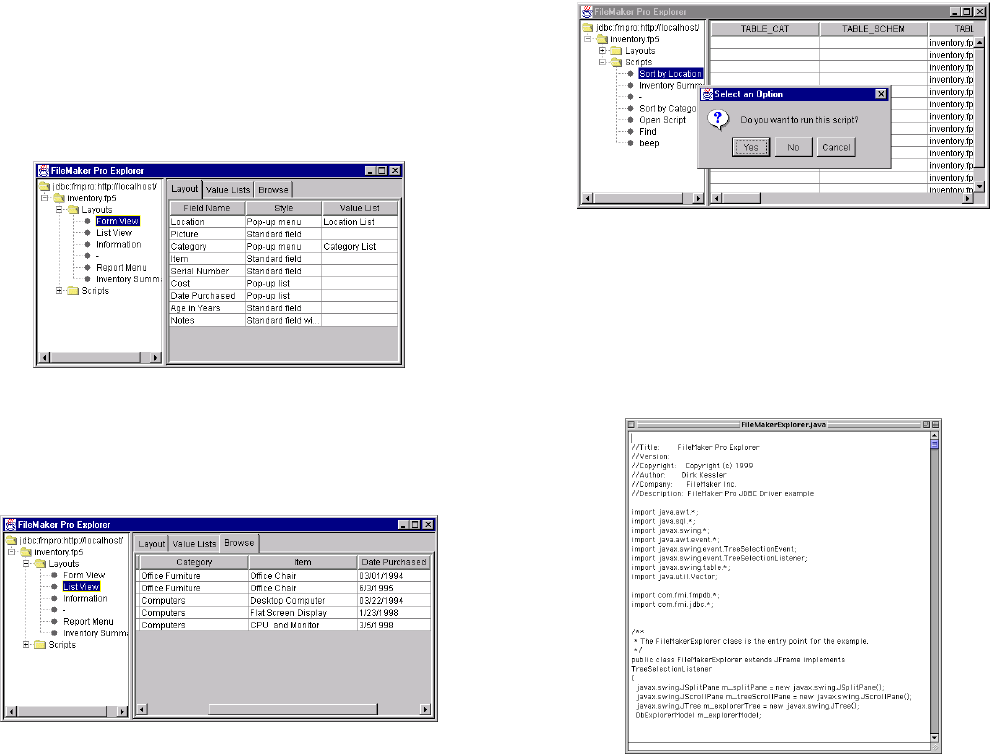The height and width of the screenshot is (756, 994).
Task: Select List View layout in bottom-left window
Action: pyautogui.click(x=81, y=587)
